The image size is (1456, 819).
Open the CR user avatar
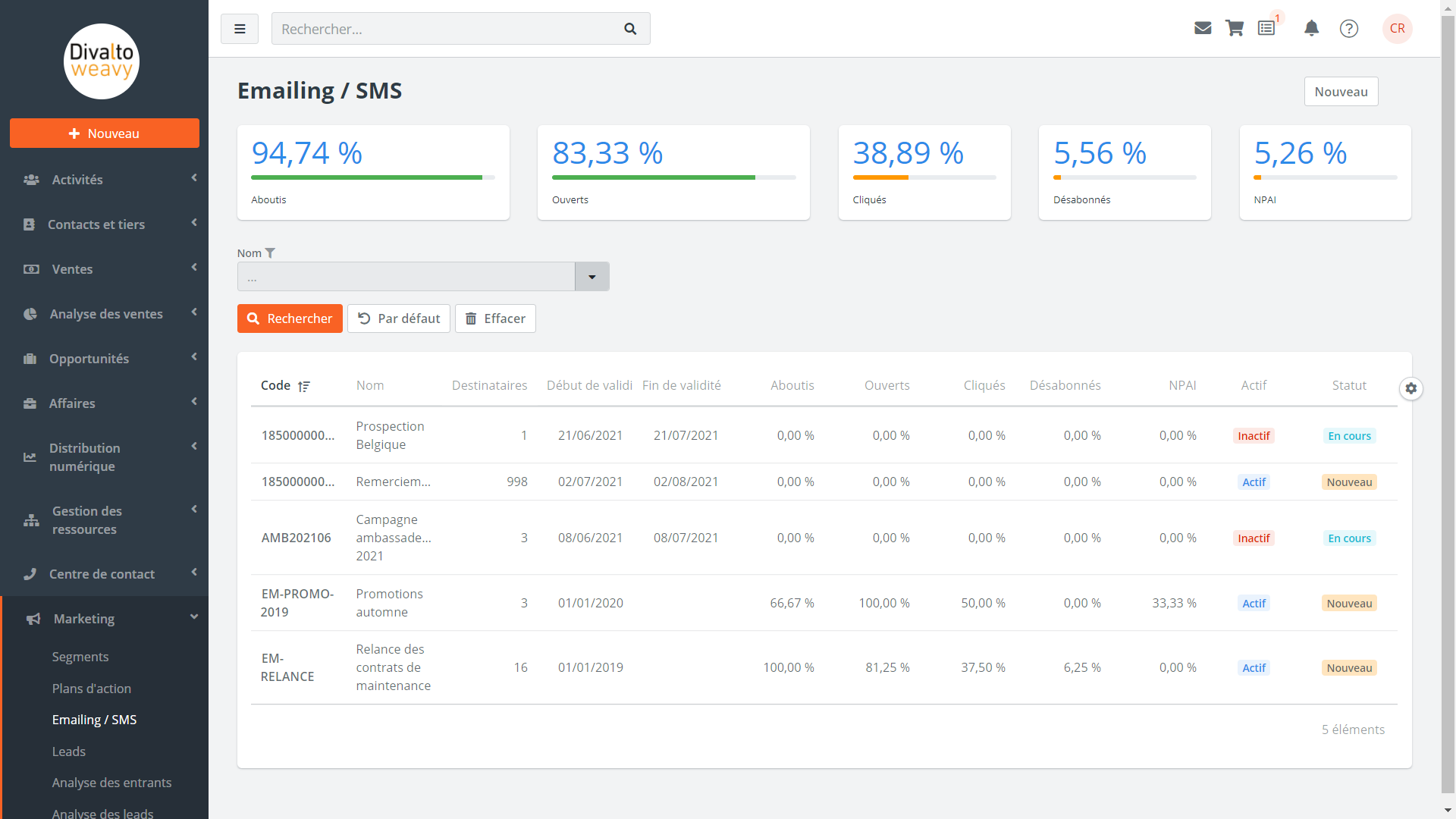[x=1397, y=29]
